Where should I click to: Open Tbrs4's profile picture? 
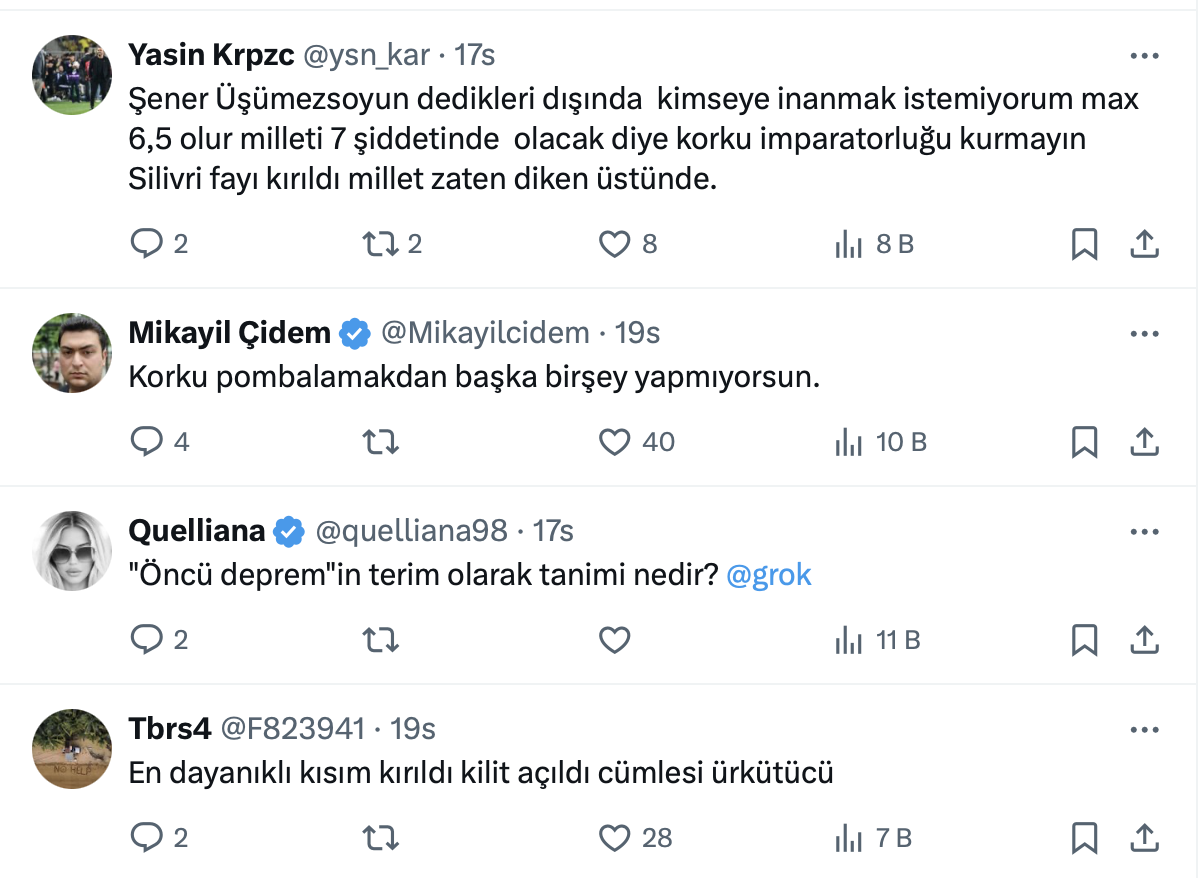tap(71, 749)
